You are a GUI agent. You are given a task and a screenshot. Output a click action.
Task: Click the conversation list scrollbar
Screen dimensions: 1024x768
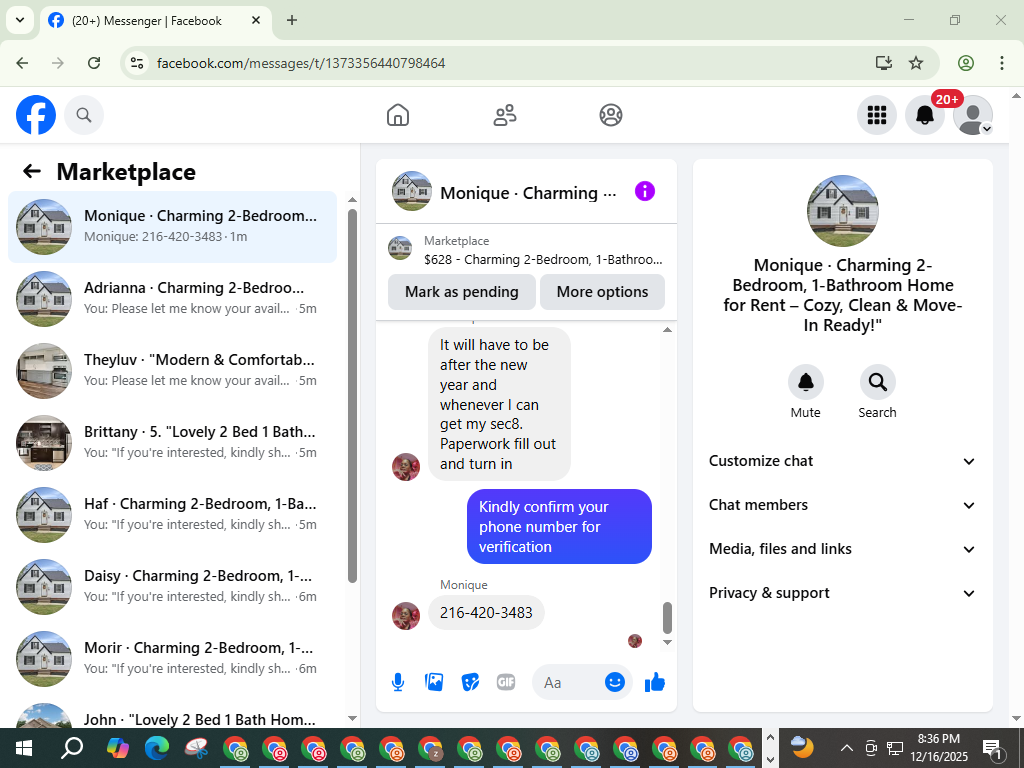pyautogui.click(x=352, y=395)
